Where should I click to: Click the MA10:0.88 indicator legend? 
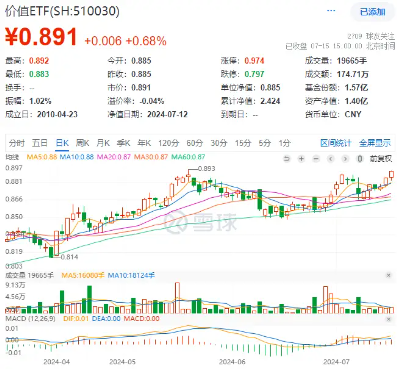pos(77,157)
